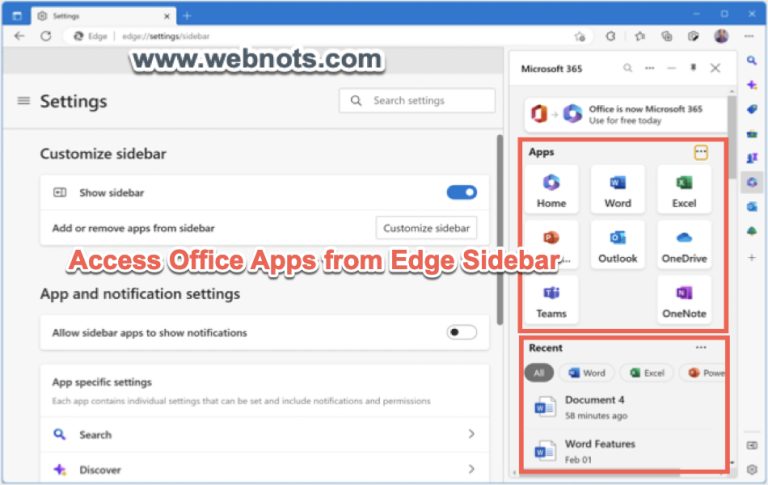The image size is (768, 485).
Task: Open the tab actions menu icon
Action: [17, 16]
